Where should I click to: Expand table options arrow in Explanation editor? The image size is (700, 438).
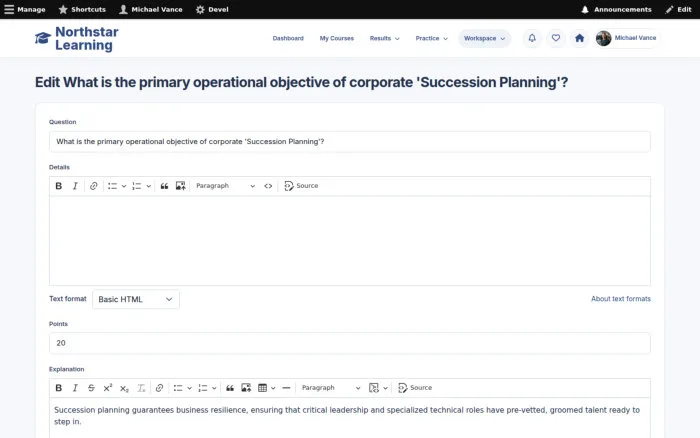point(273,388)
